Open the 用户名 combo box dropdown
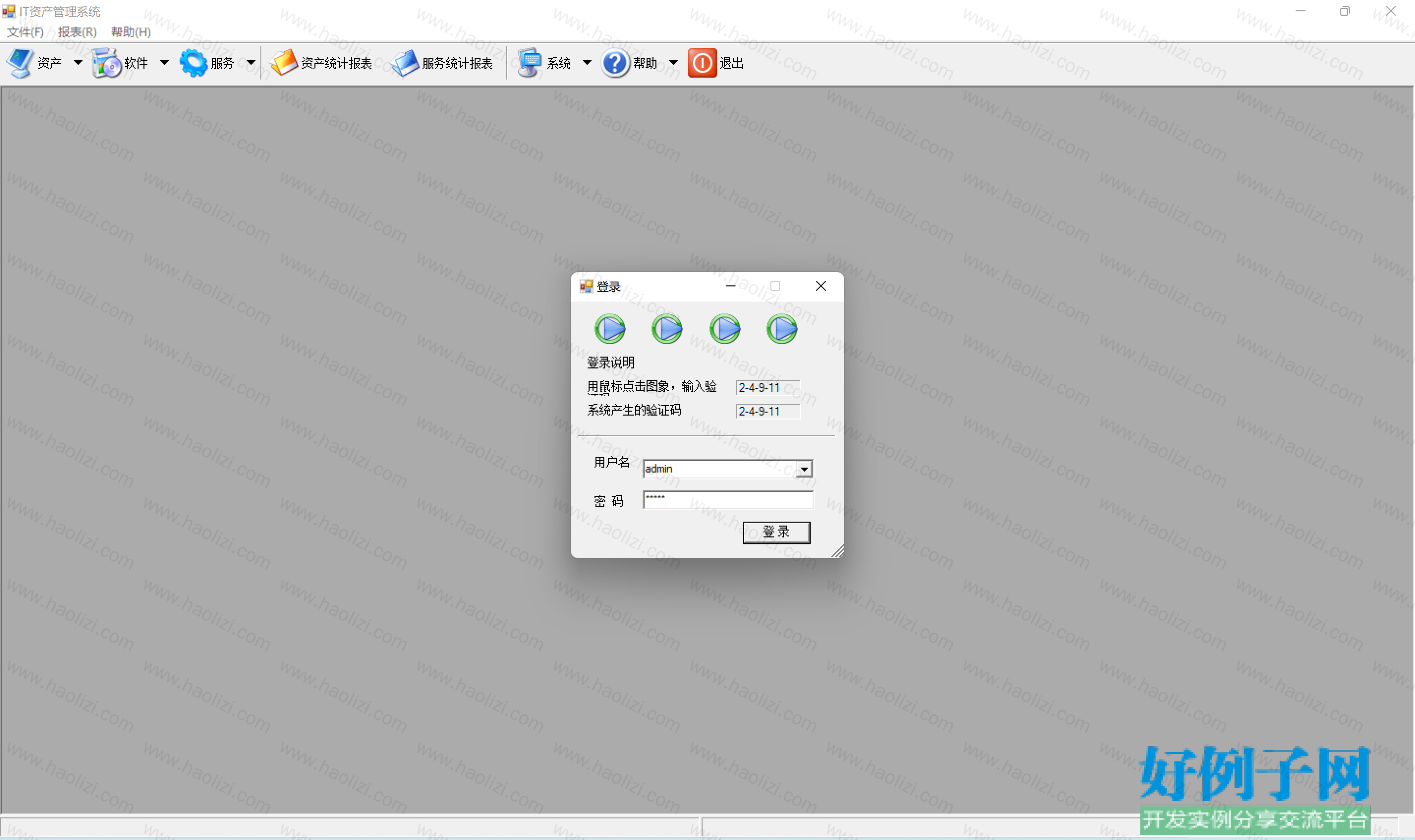 [x=804, y=469]
